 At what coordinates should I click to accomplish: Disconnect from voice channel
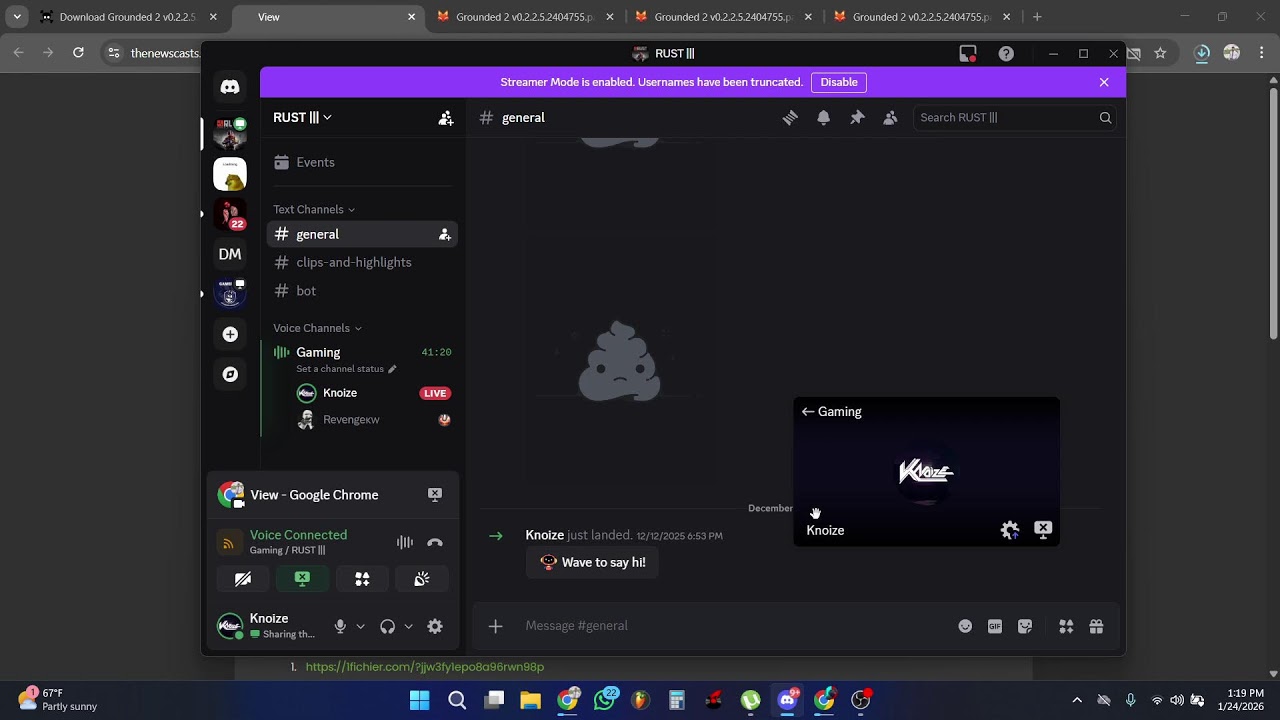[x=435, y=542]
